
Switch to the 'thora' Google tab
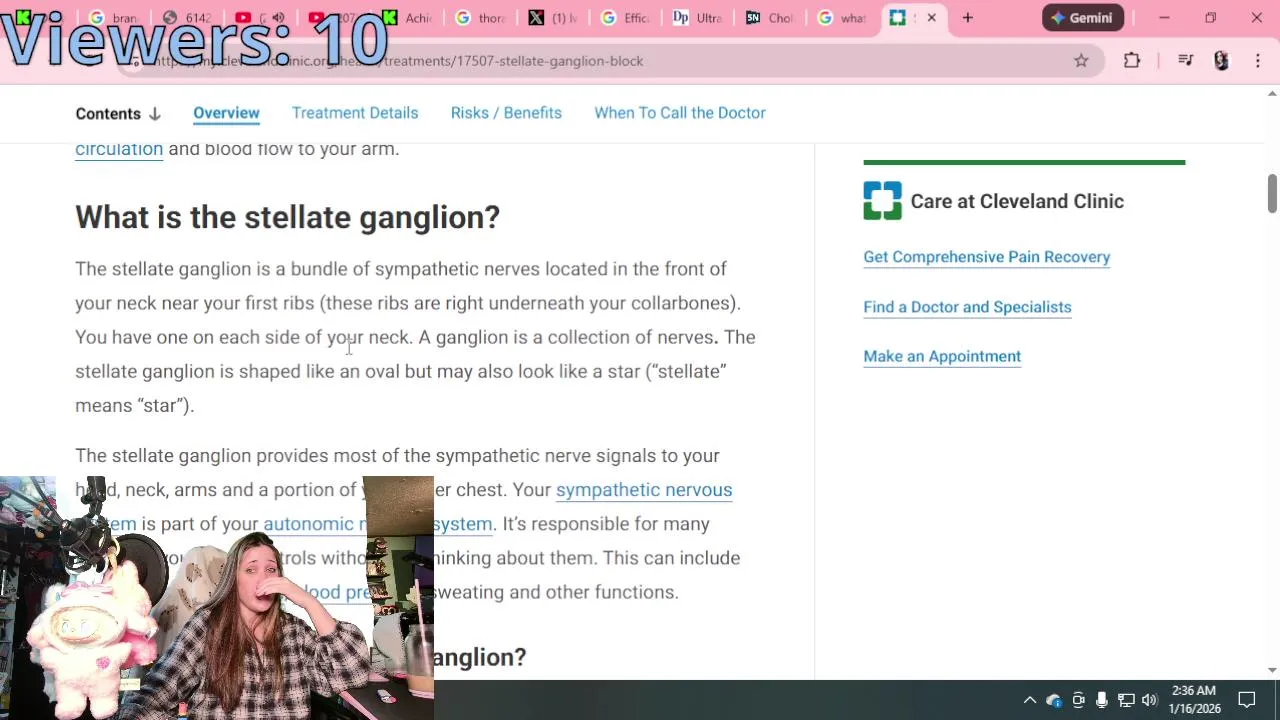pyautogui.click(x=480, y=18)
